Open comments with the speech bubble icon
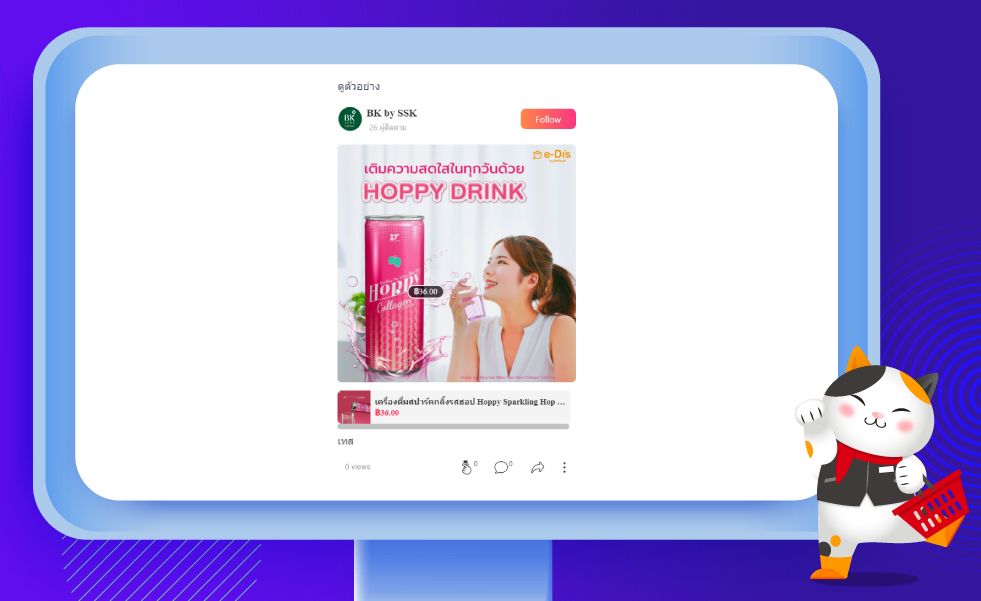 point(501,467)
